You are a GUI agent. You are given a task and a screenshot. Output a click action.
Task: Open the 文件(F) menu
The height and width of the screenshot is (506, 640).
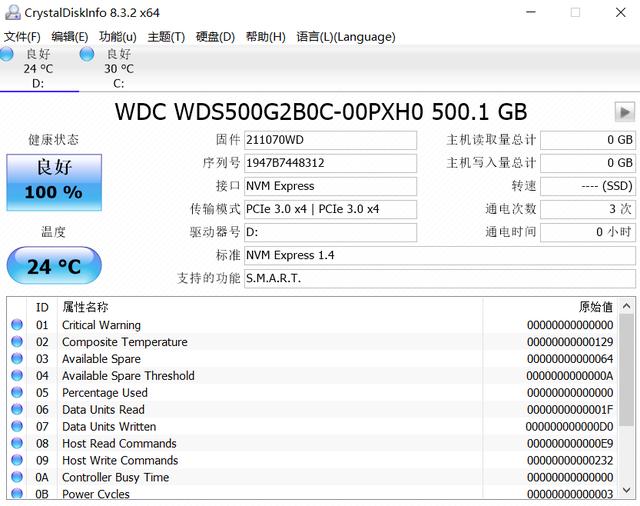point(22,37)
